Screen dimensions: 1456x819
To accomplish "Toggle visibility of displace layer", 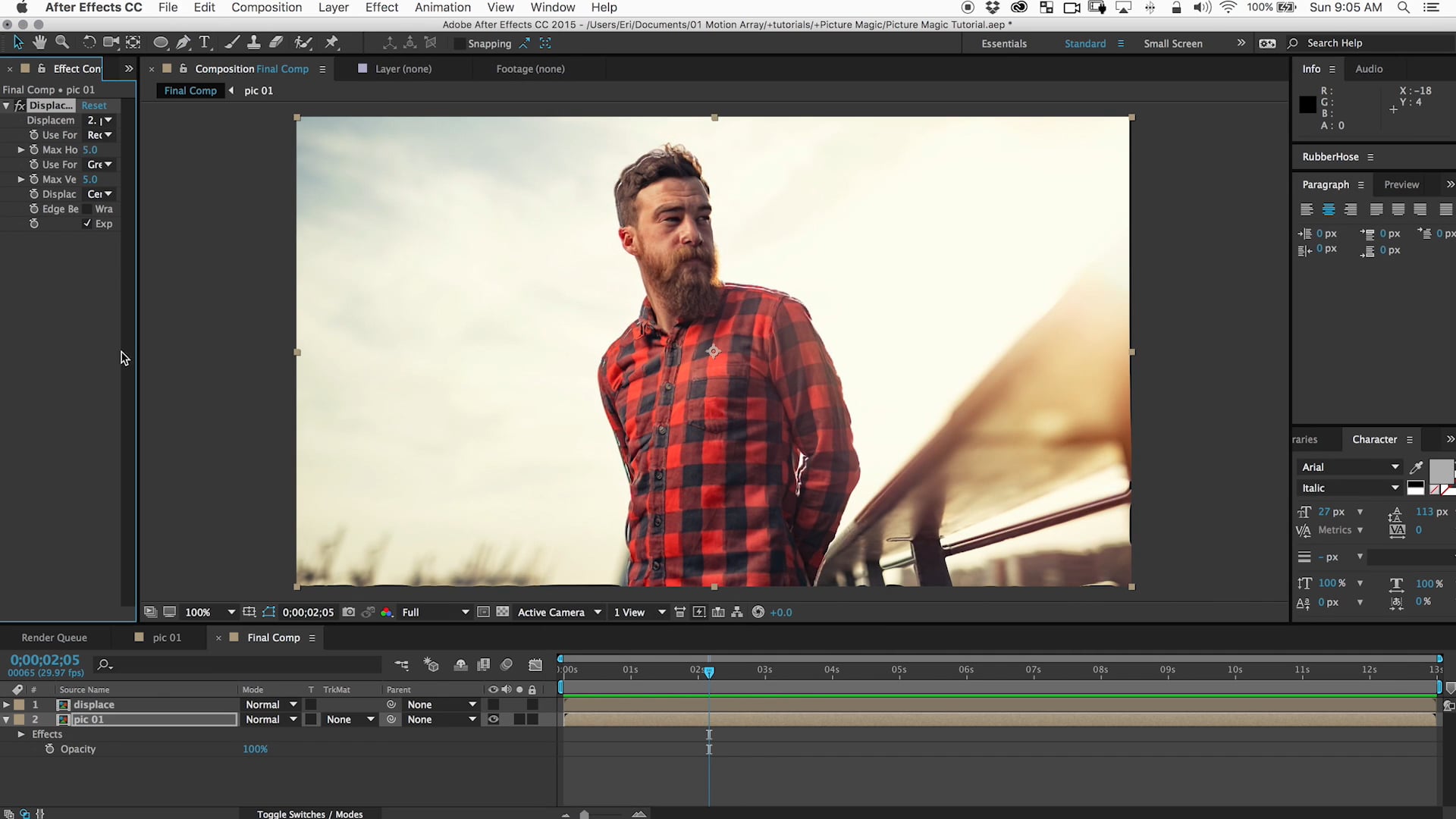I will tap(493, 704).
